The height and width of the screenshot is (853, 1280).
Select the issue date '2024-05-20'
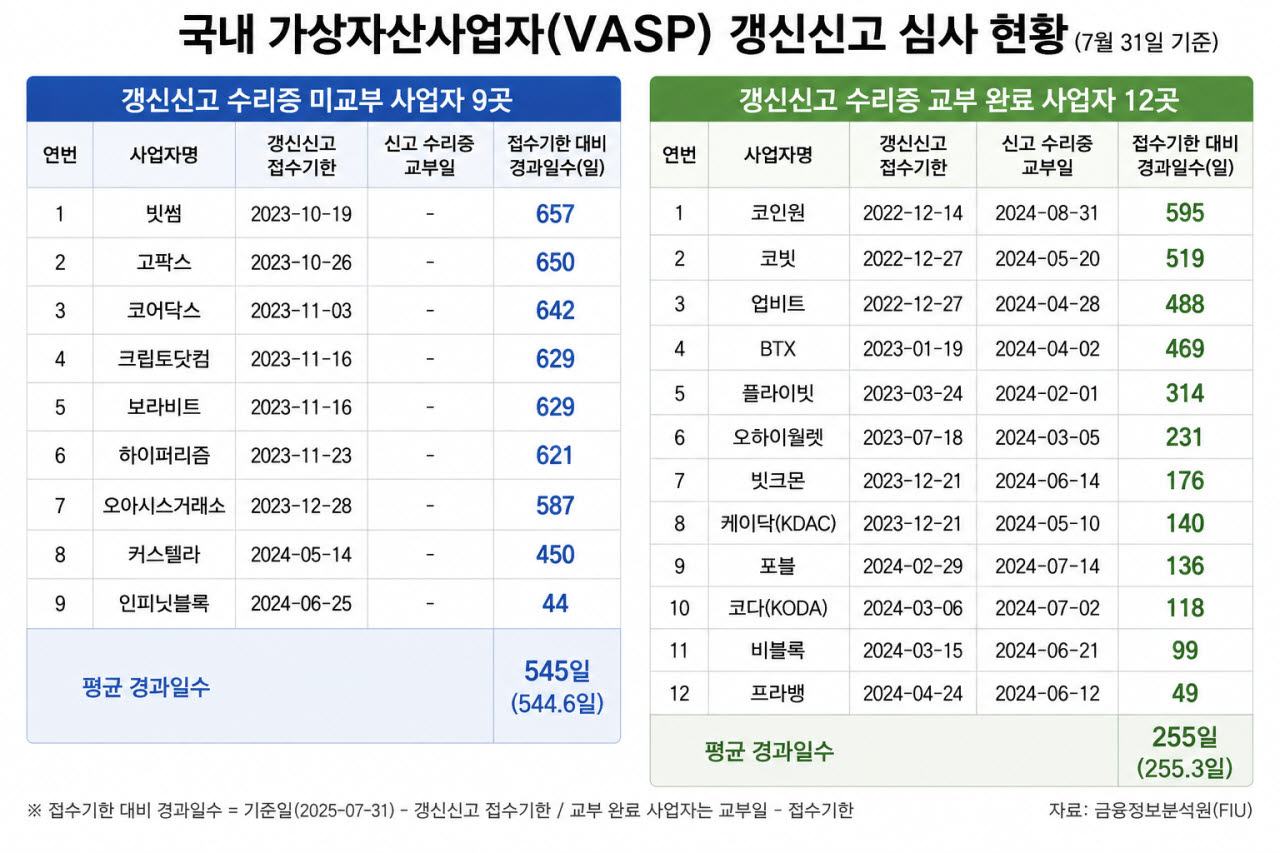[1047, 259]
